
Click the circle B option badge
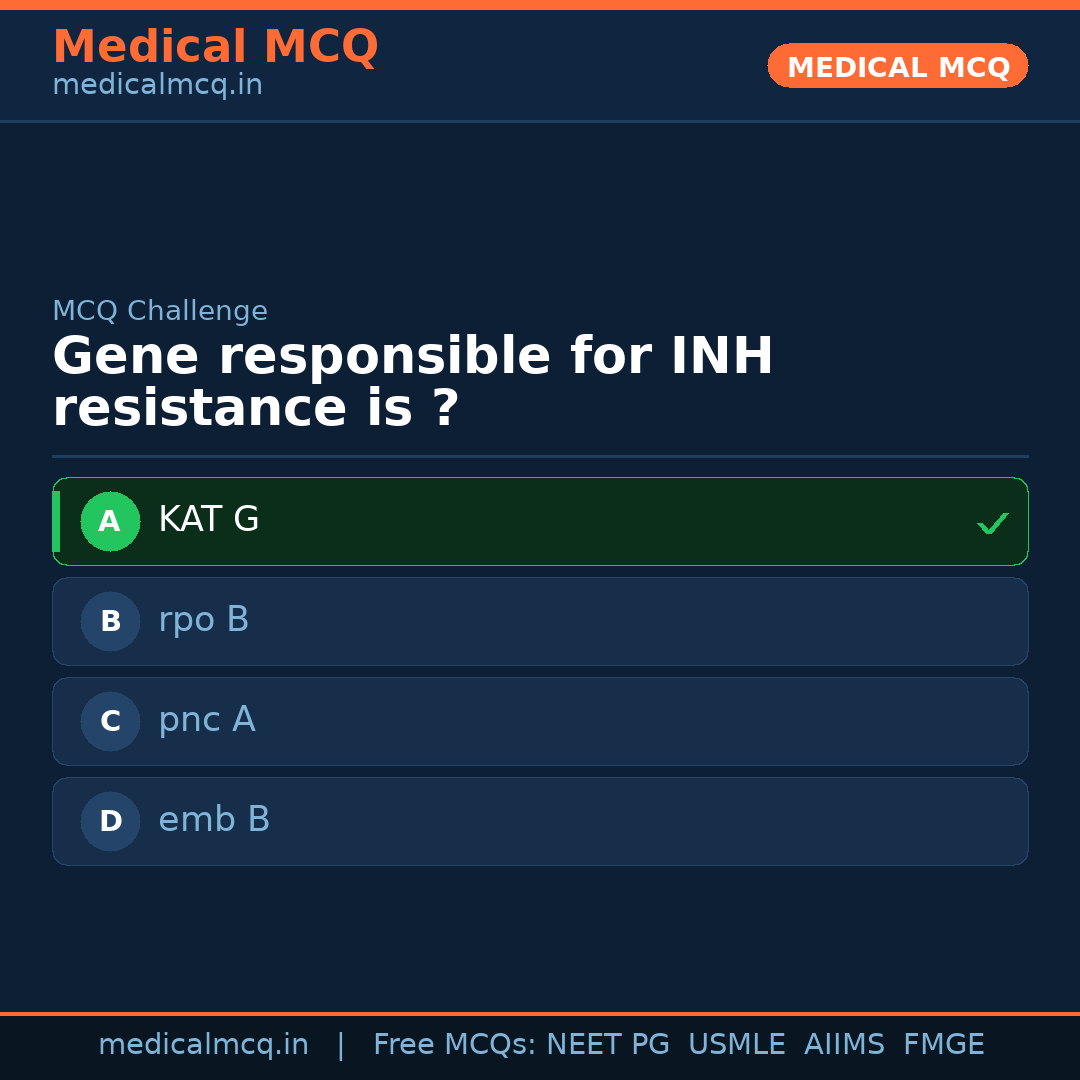[x=110, y=621]
